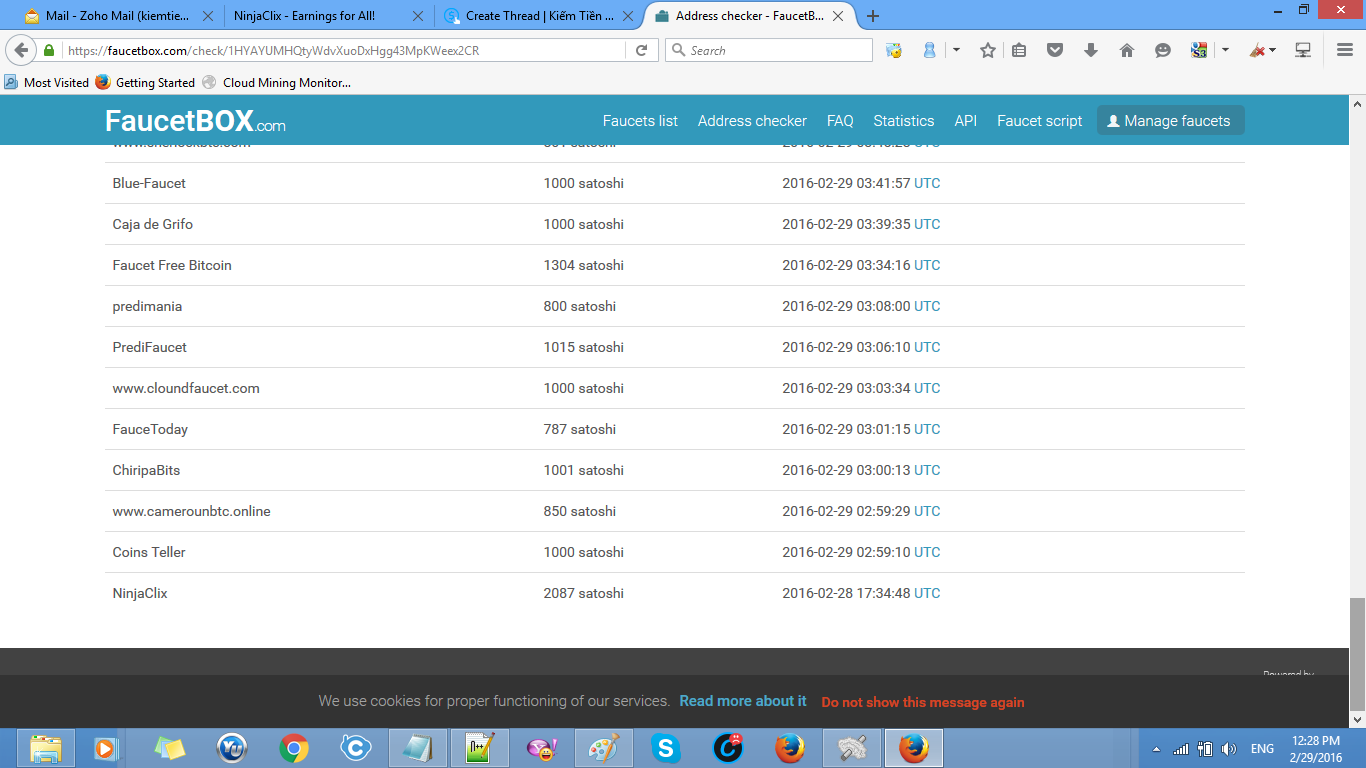Open File Explorer from the taskbar
1366x768 pixels.
[x=45, y=748]
